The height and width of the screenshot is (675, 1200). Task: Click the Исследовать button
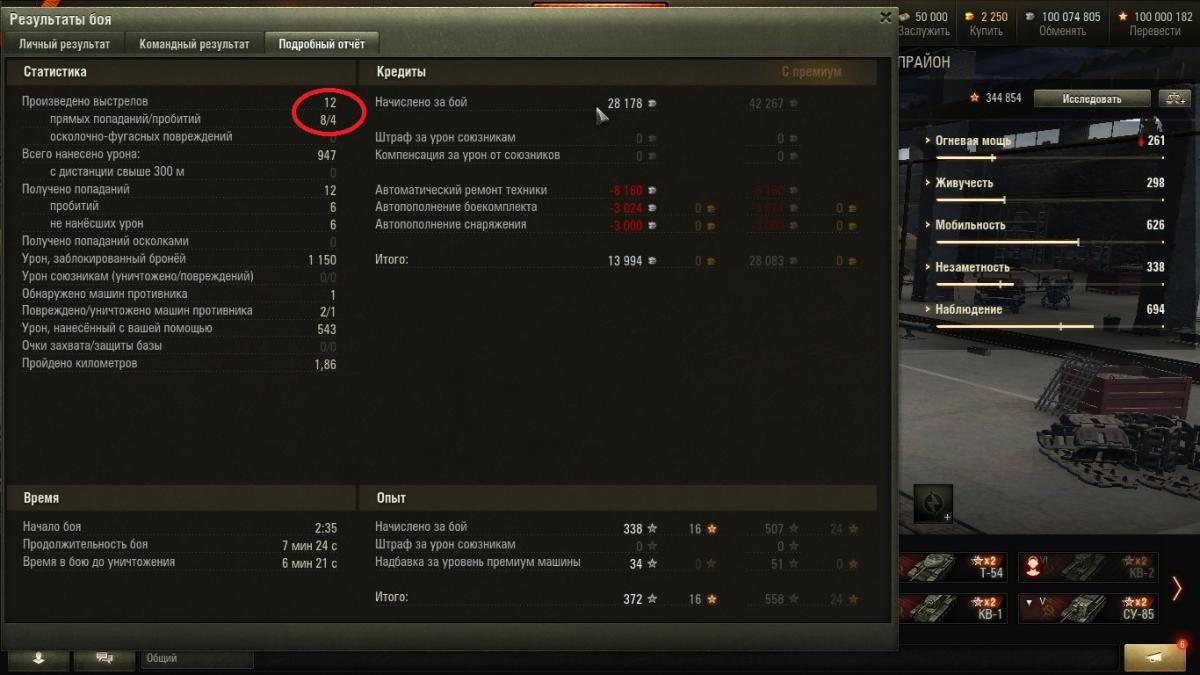point(1092,98)
